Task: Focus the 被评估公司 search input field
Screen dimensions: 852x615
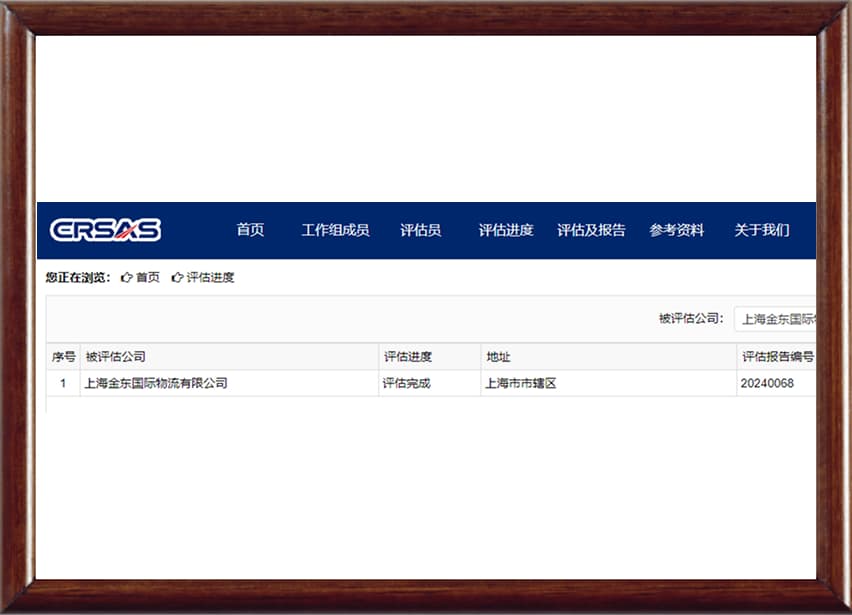Action: 775,319
